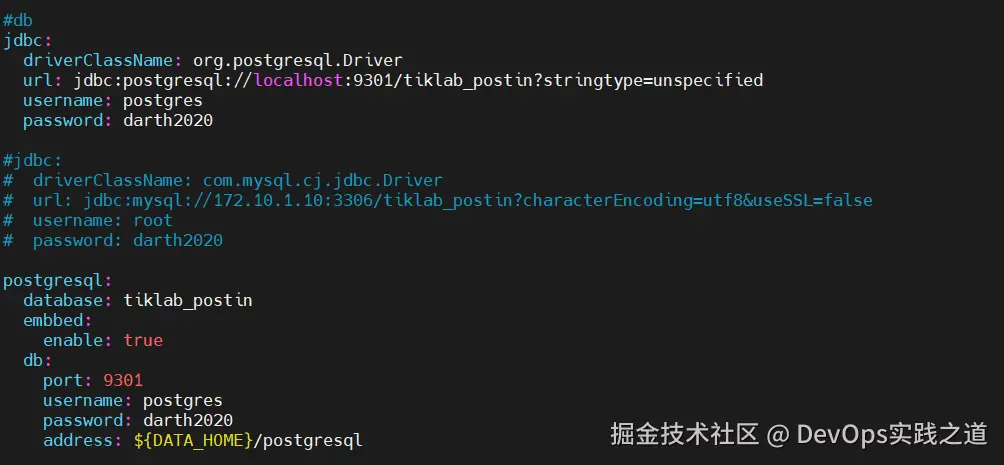The image size is (1004, 465).
Task: Click the red port number 9301
Action: (x=122, y=380)
